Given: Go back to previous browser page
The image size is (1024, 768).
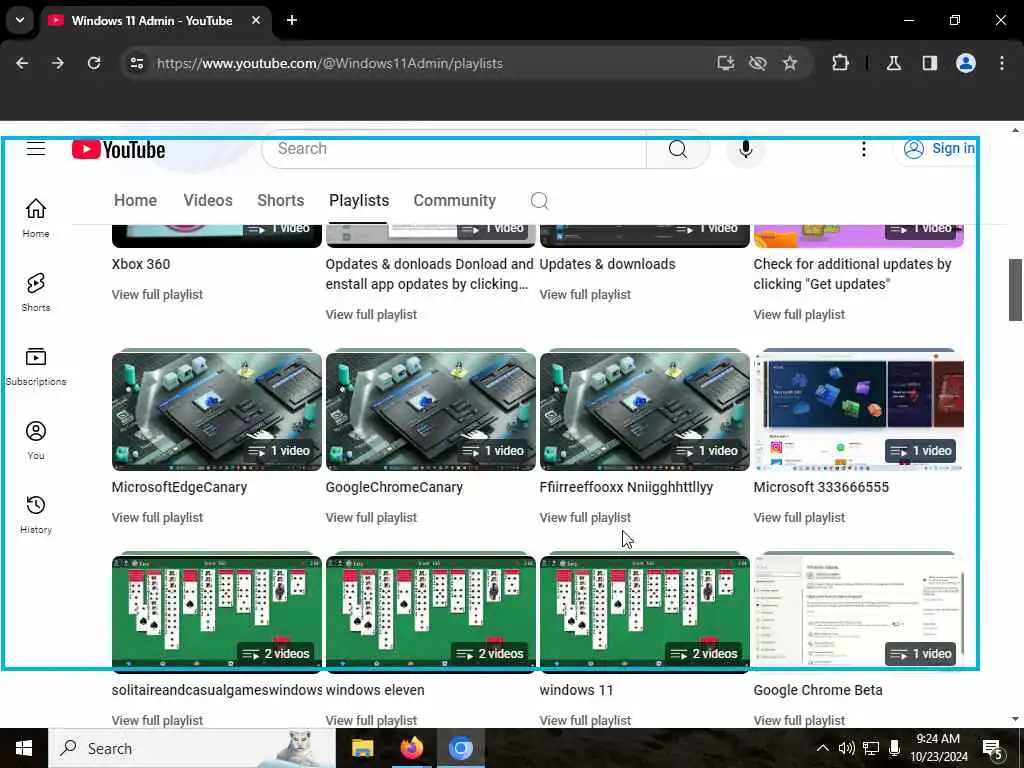Looking at the screenshot, I should click(22, 63).
